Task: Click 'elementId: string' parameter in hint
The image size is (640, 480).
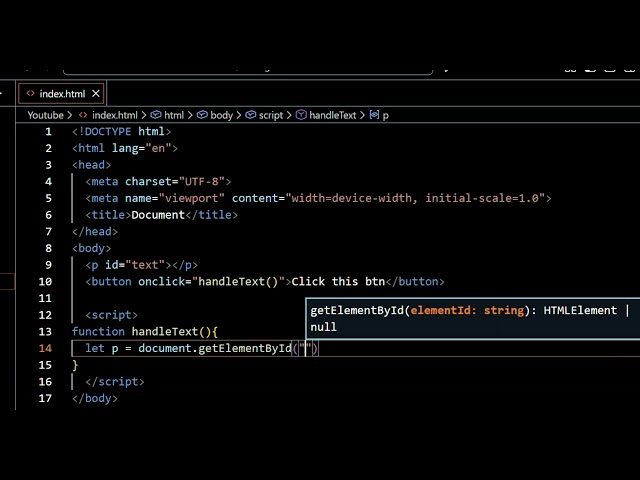Action: pos(467,311)
